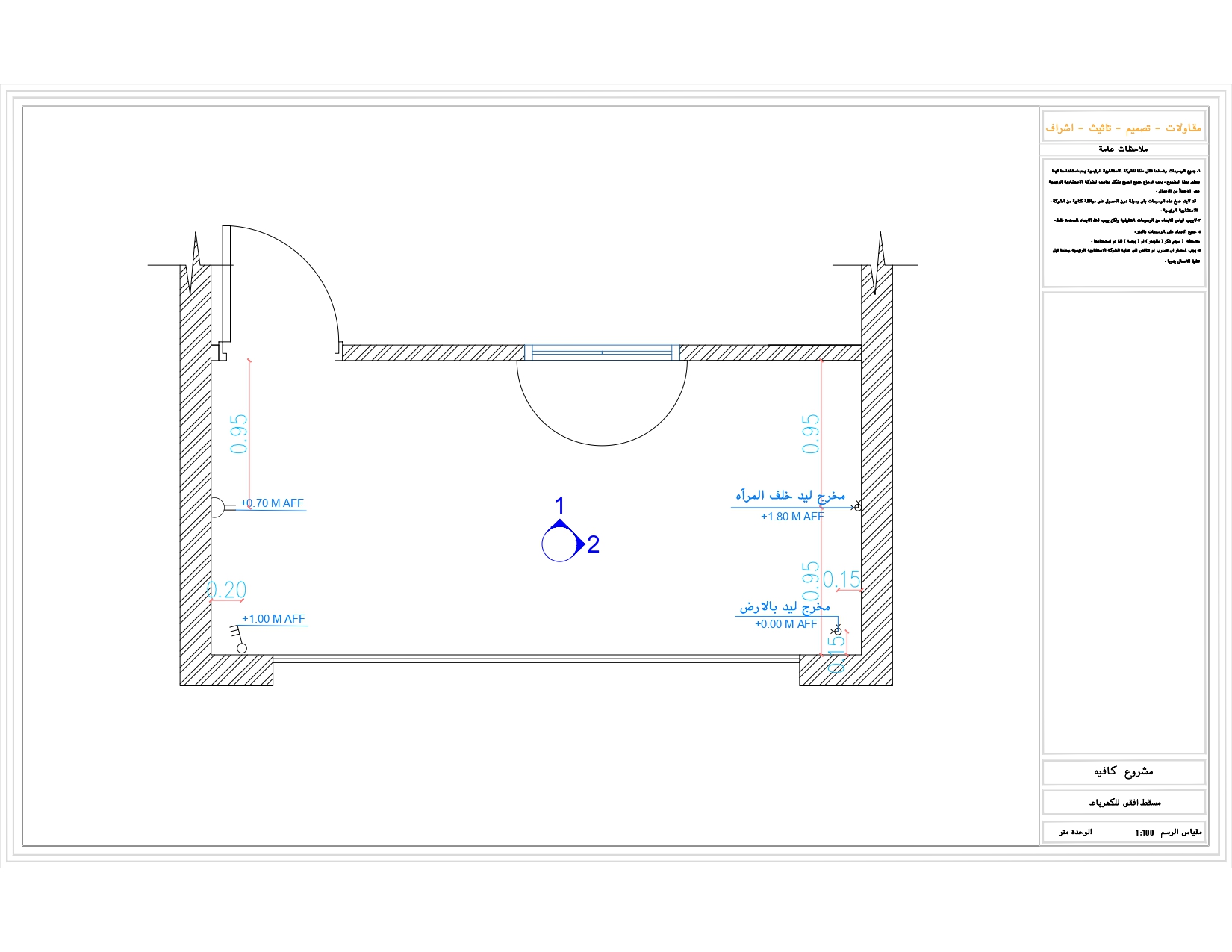The image size is (1232, 952).
Task: Click the orange title مقاولات - تصميم - تاثيث - اشراف
Action: (x=1123, y=128)
